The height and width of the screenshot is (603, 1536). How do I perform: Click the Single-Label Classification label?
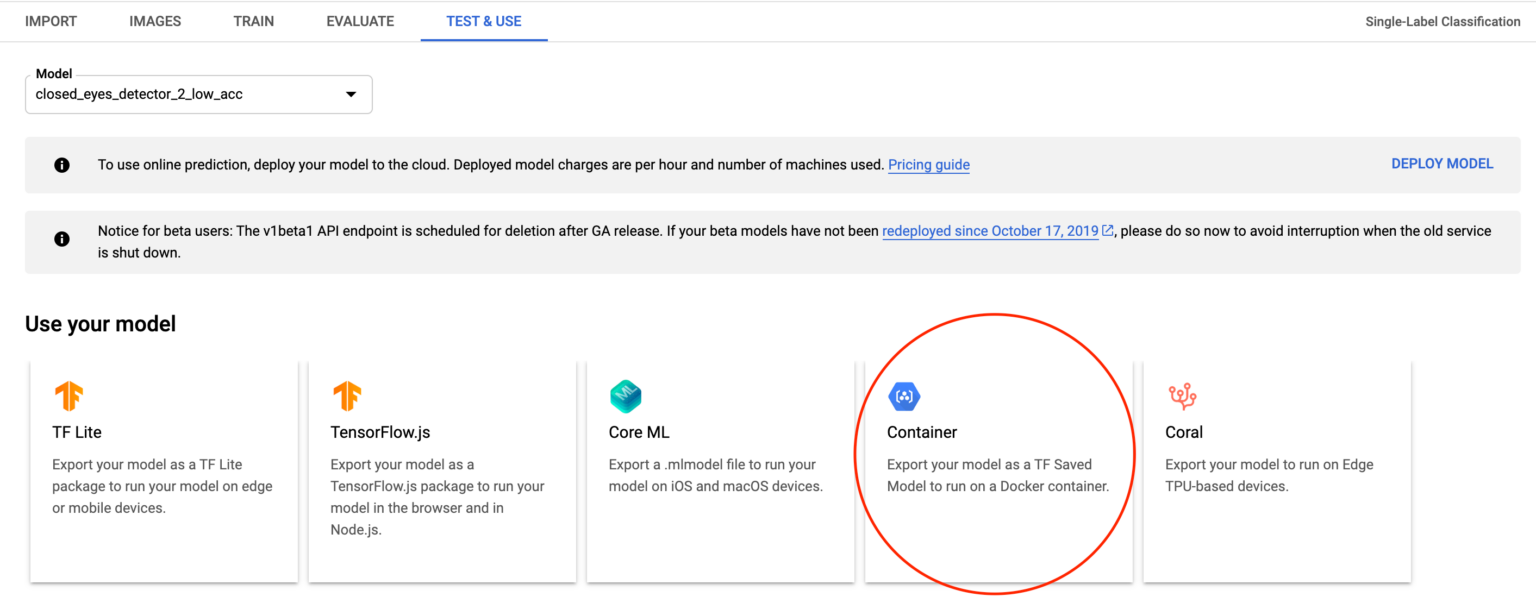[x=1442, y=20]
